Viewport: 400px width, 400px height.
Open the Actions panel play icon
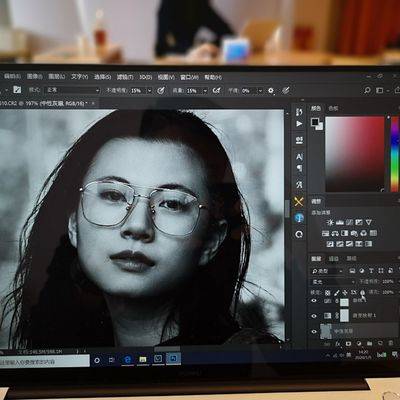pyautogui.click(x=299, y=124)
